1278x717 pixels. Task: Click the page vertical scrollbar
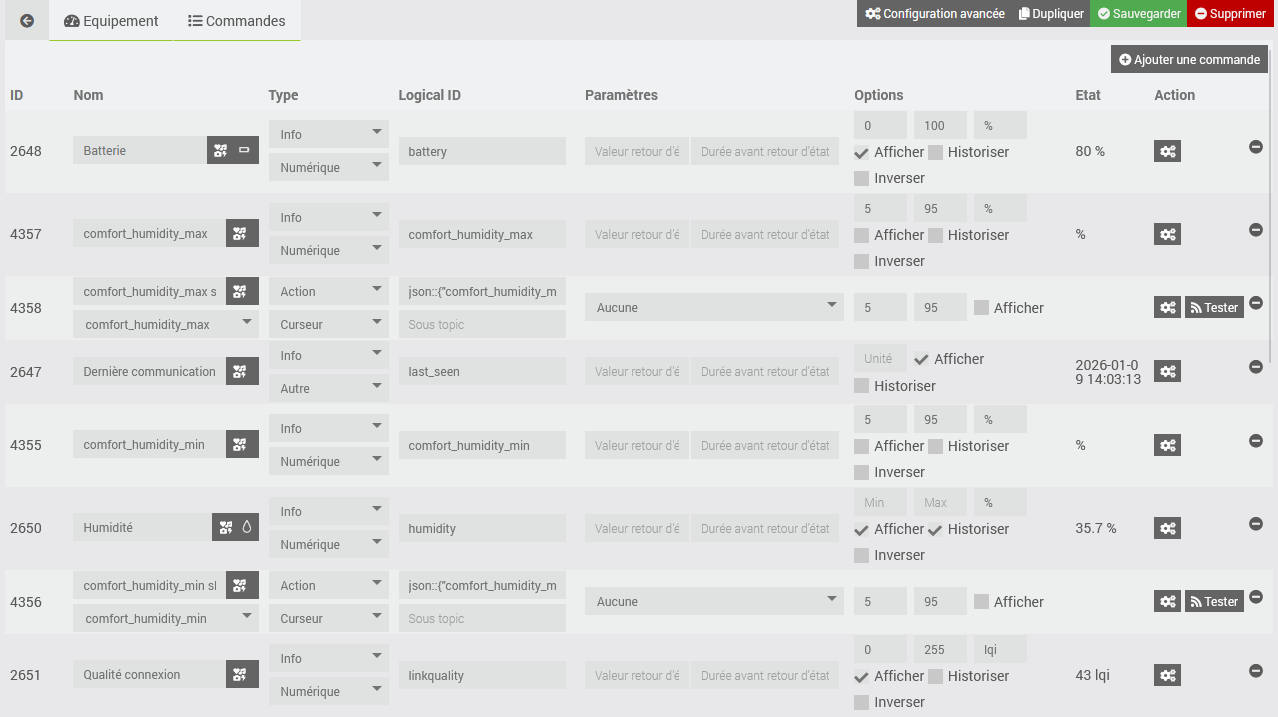[1273, 200]
